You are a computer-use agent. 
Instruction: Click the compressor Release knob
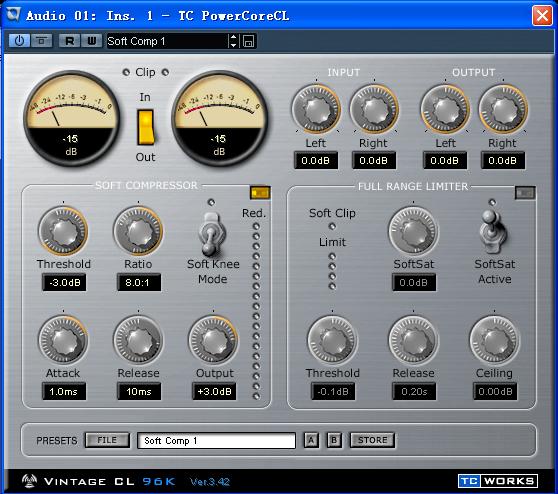pyautogui.click(x=138, y=341)
